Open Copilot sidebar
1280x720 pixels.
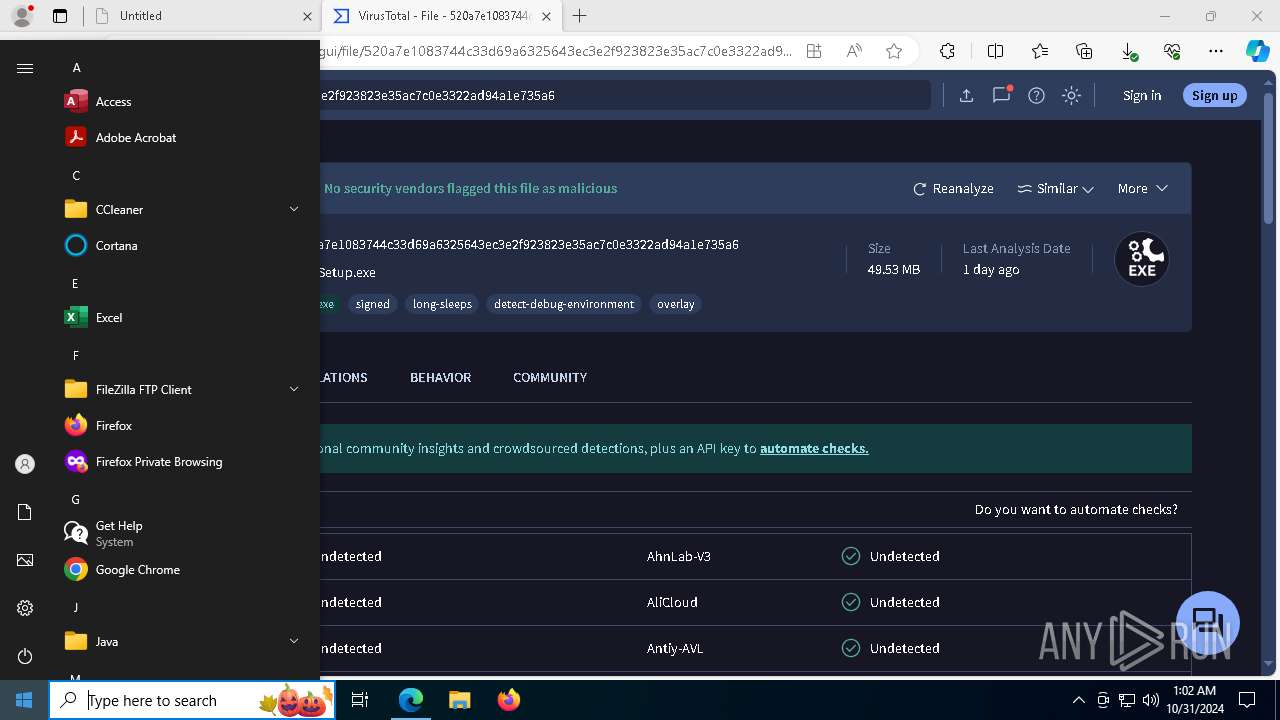(x=1257, y=51)
